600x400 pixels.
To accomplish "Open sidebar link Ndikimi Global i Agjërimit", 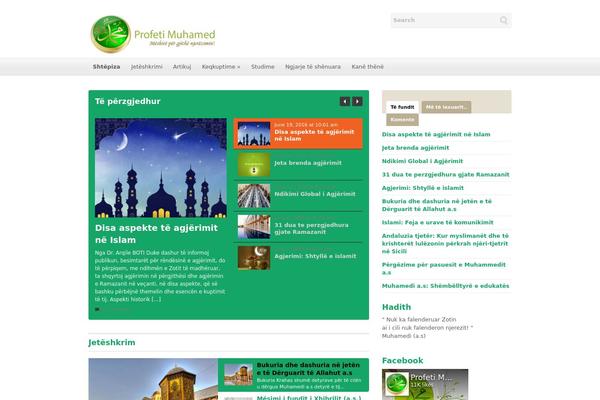I will click(x=422, y=161).
